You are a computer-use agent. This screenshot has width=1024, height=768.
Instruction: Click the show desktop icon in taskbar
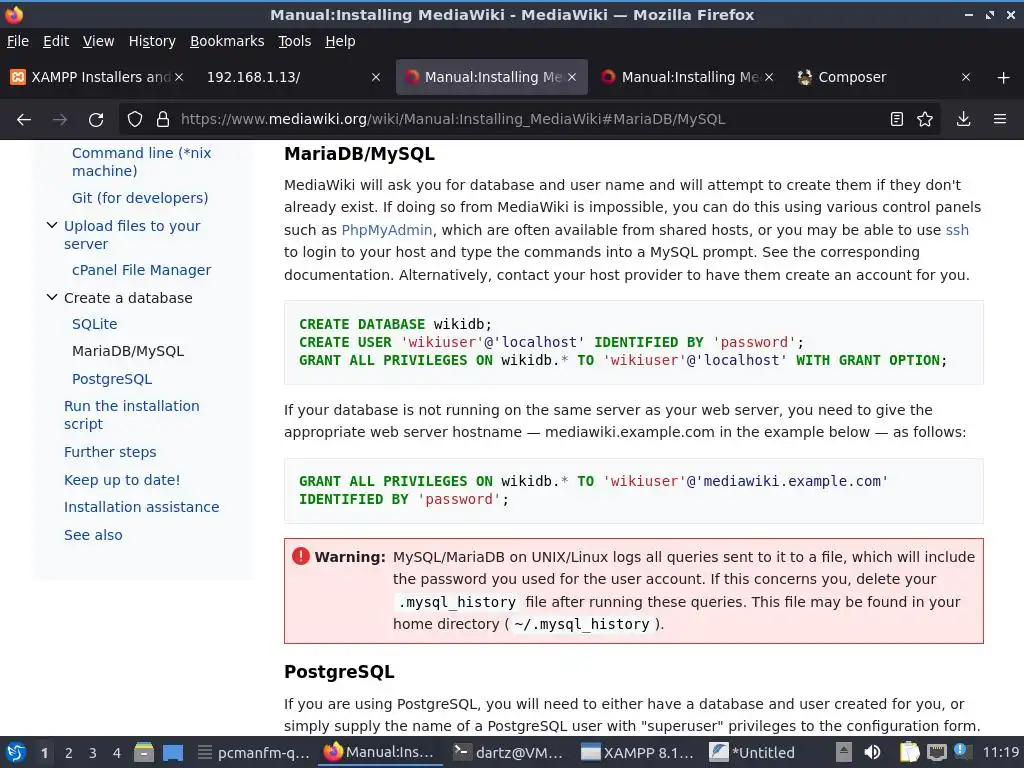click(173, 752)
